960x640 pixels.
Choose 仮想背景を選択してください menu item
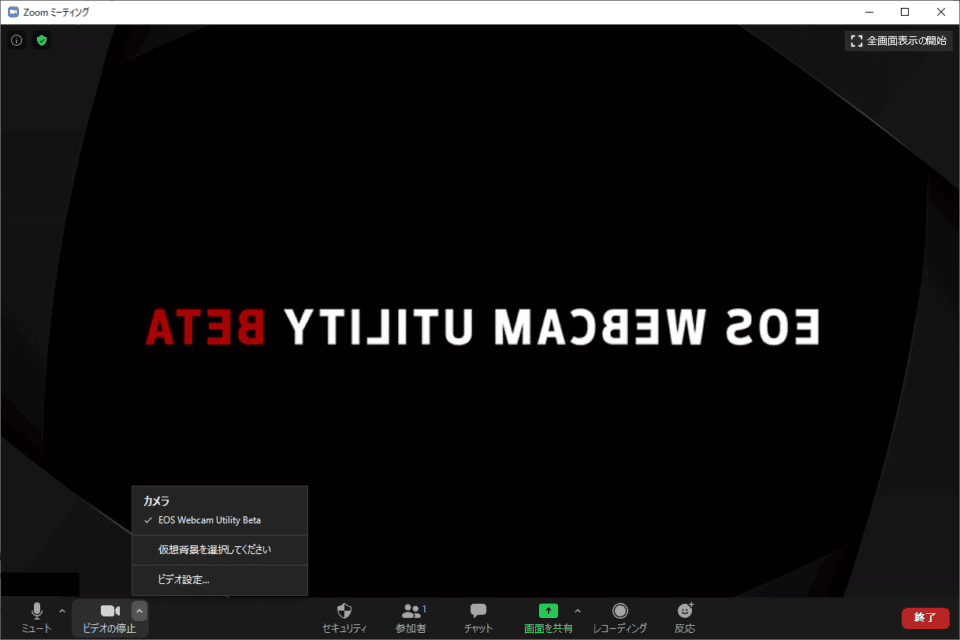[x=214, y=549]
